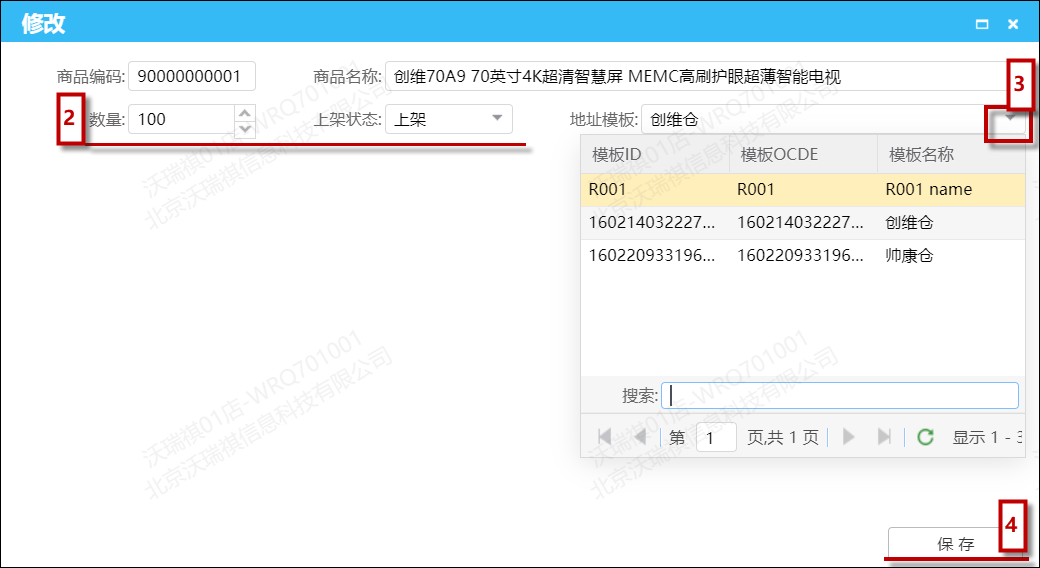Screen dimensions: 1040x568
Task: Increase quantity with up spinner arrow
Action: pyautogui.click(x=245, y=113)
